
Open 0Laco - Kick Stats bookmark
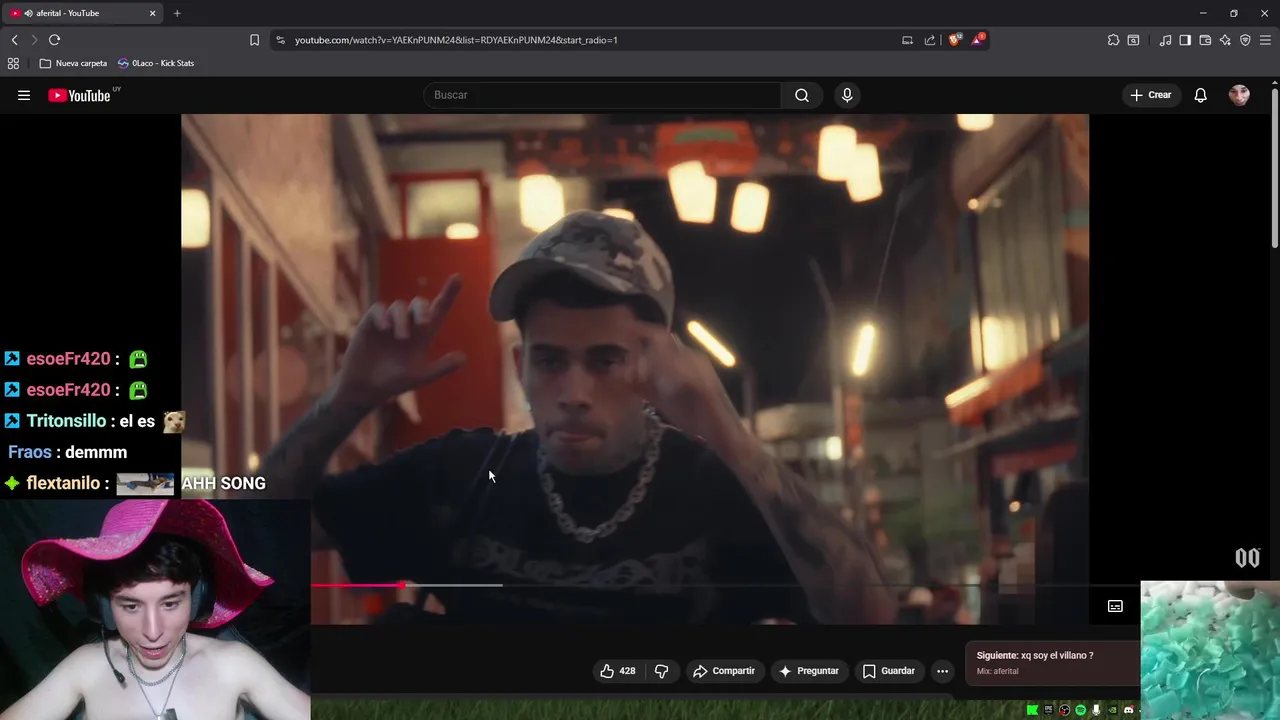coord(156,63)
